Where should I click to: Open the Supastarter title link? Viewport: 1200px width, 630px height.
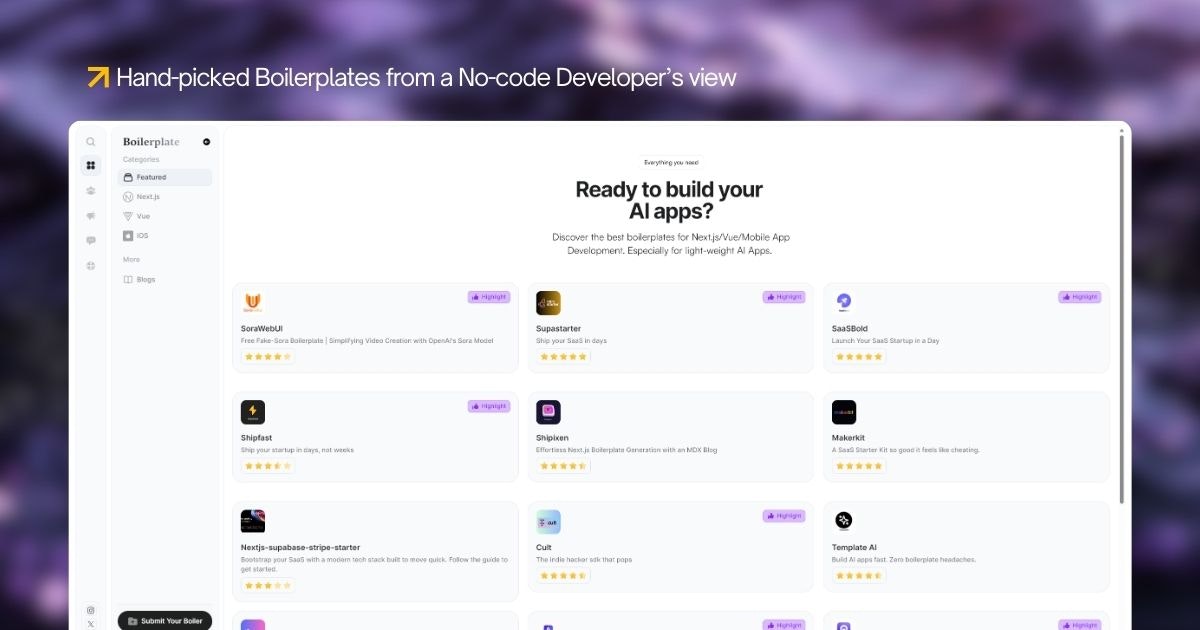pyautogui.click(x=558, y=328)
